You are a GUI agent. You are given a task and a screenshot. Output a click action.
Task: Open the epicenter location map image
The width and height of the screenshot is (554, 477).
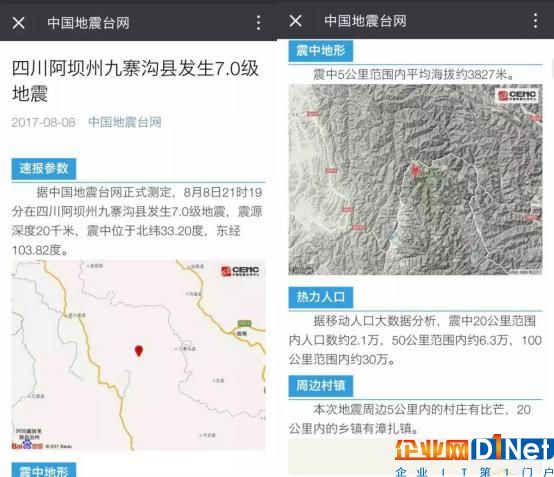(x=138, y=355)
